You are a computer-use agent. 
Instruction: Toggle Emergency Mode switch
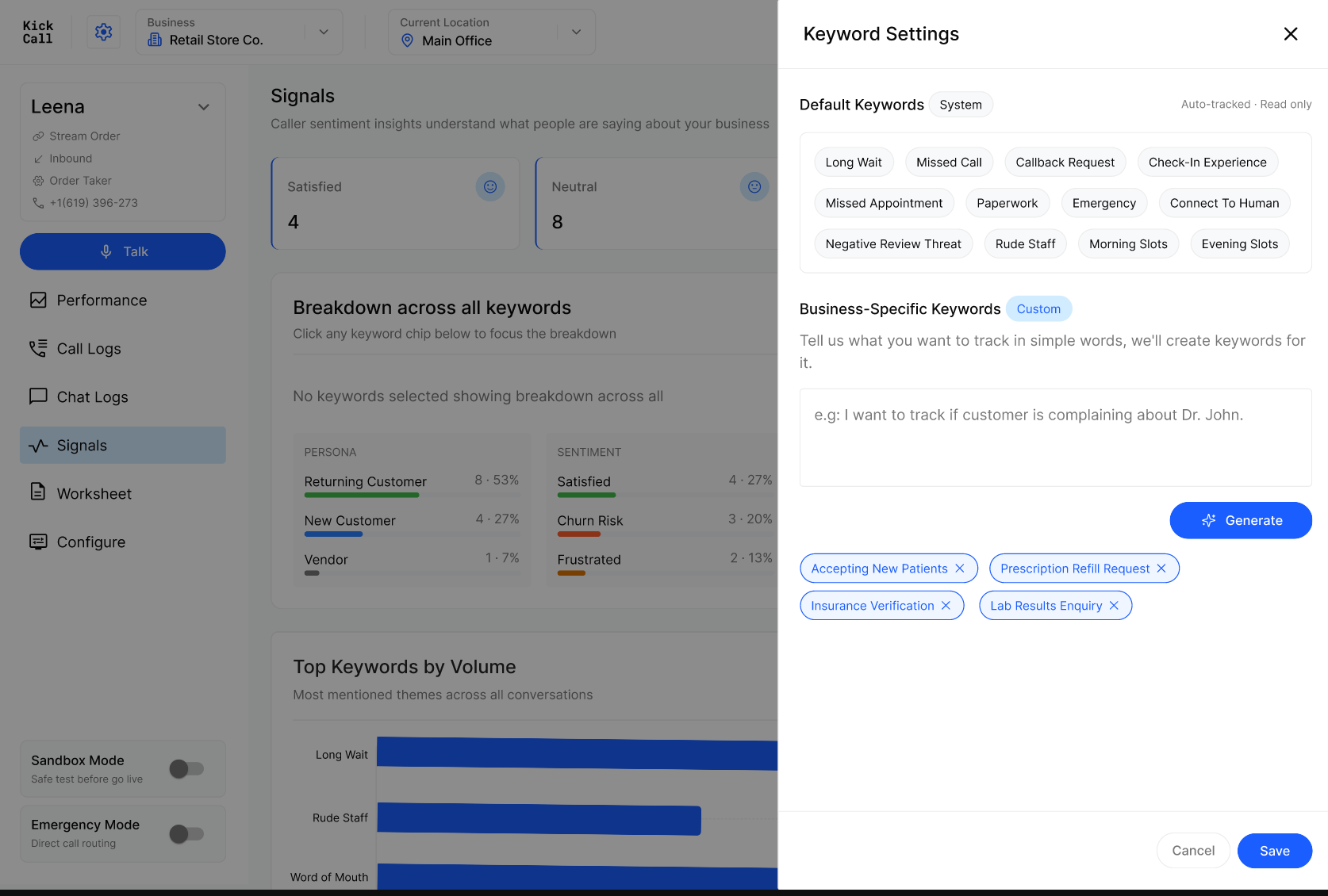pos(186,834)
